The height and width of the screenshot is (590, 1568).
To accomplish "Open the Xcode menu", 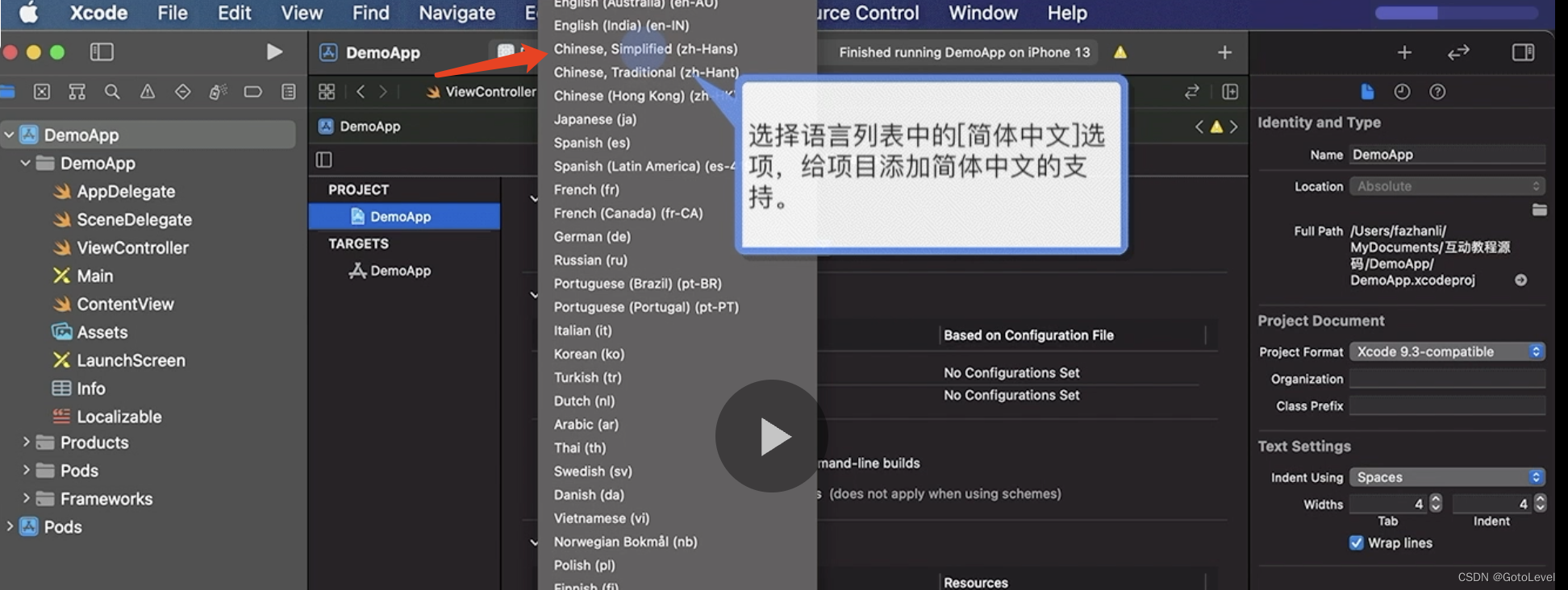I will (x=98, y=13).
